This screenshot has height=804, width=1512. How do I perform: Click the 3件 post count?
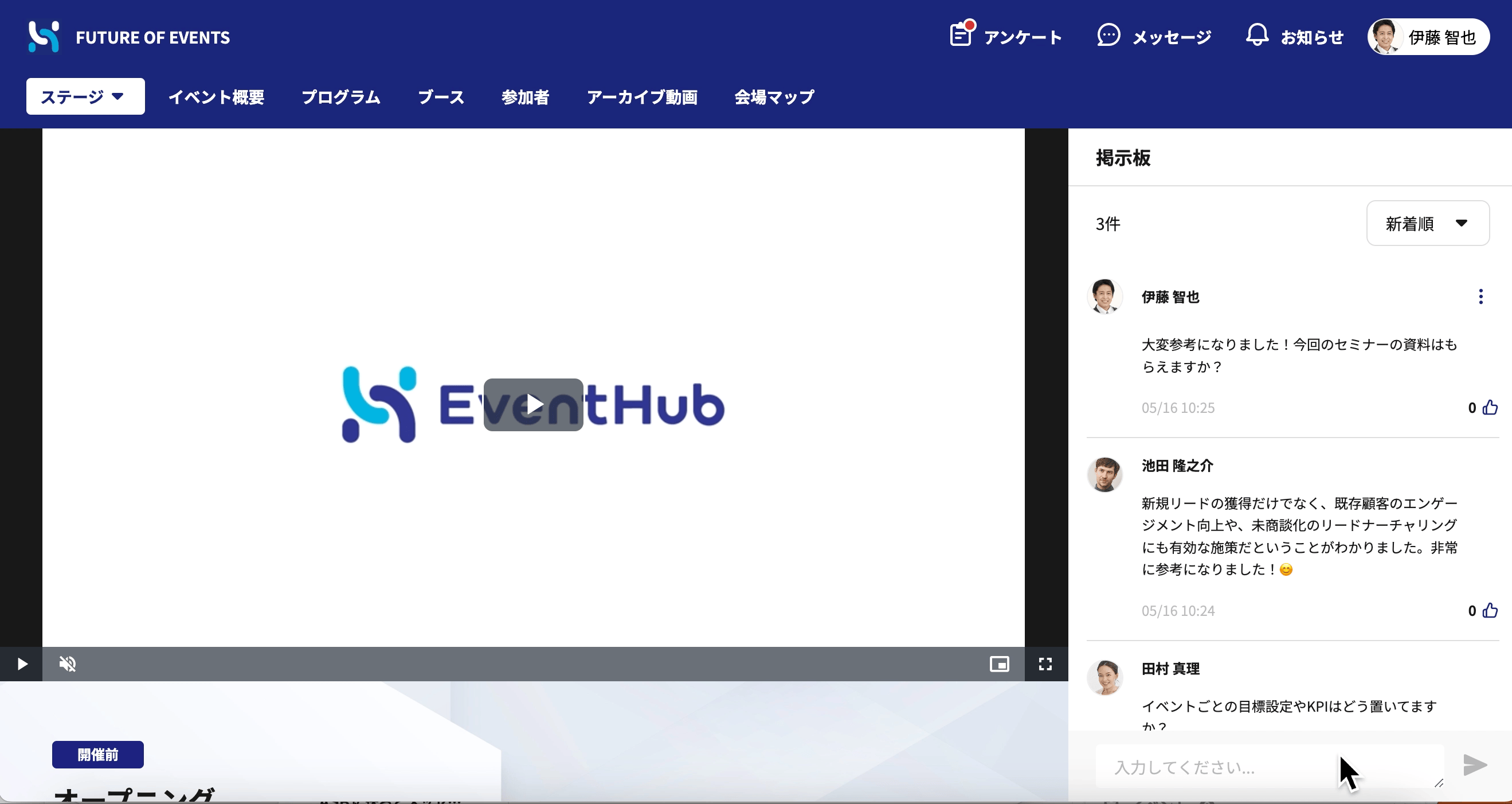1108,224
